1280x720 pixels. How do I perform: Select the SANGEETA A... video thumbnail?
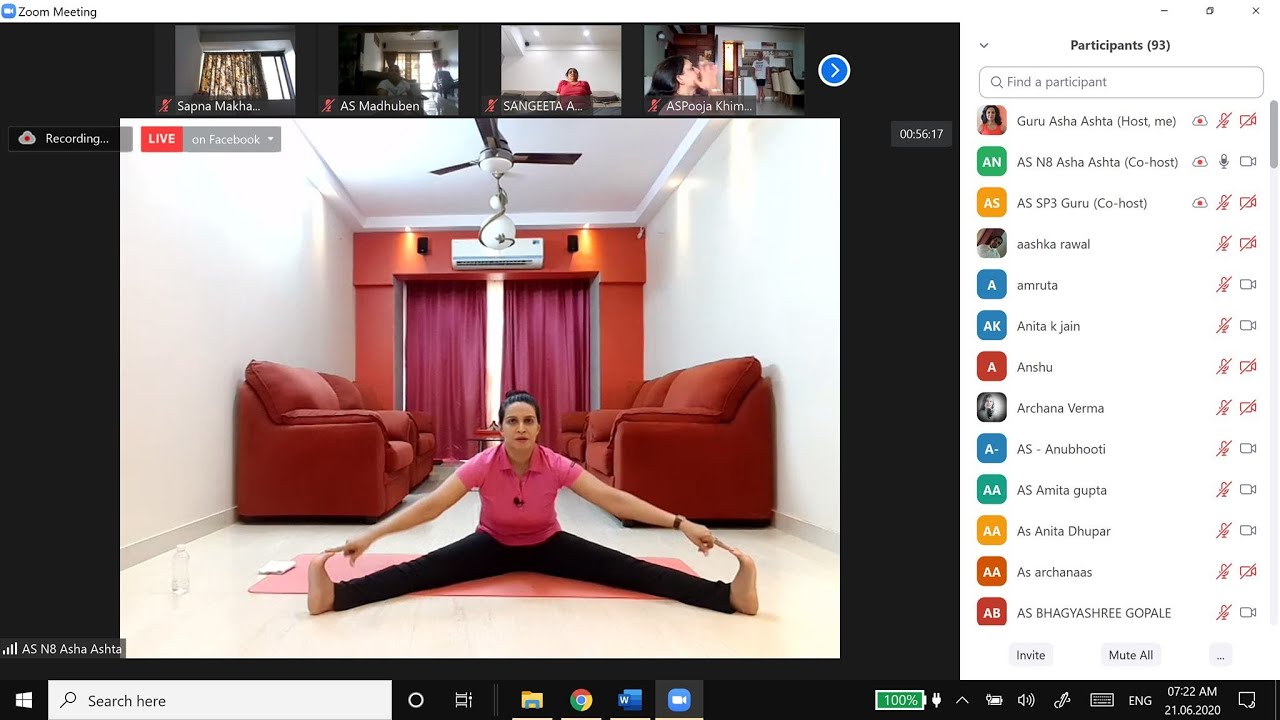(x=561, y=70)
